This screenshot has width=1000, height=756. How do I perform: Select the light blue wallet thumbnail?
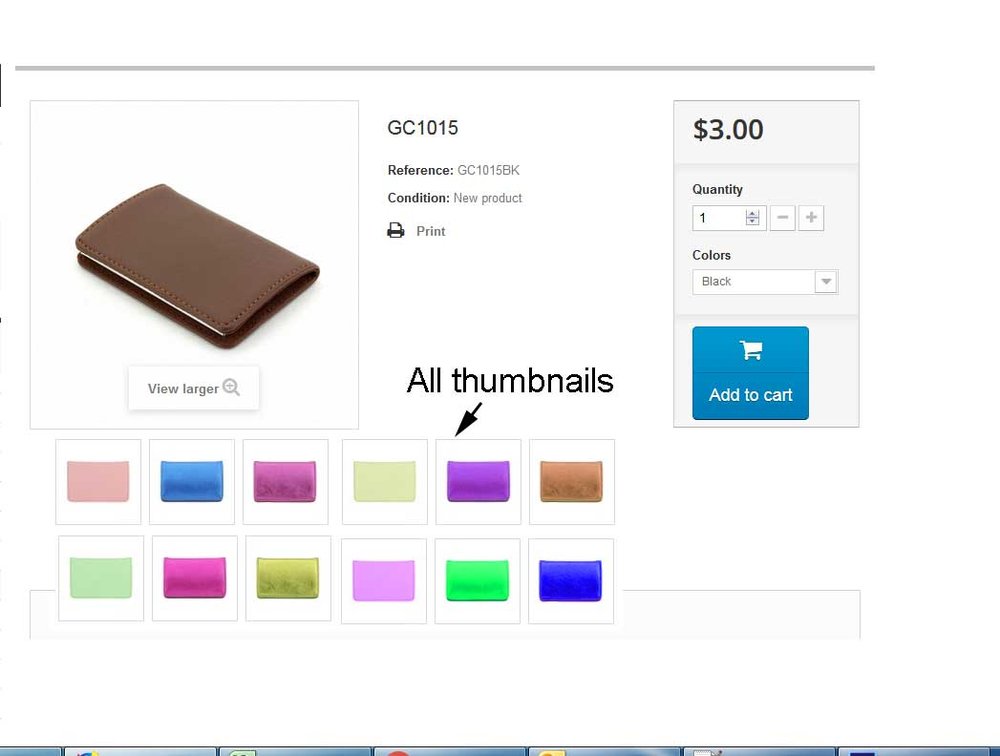pos(192,482)
